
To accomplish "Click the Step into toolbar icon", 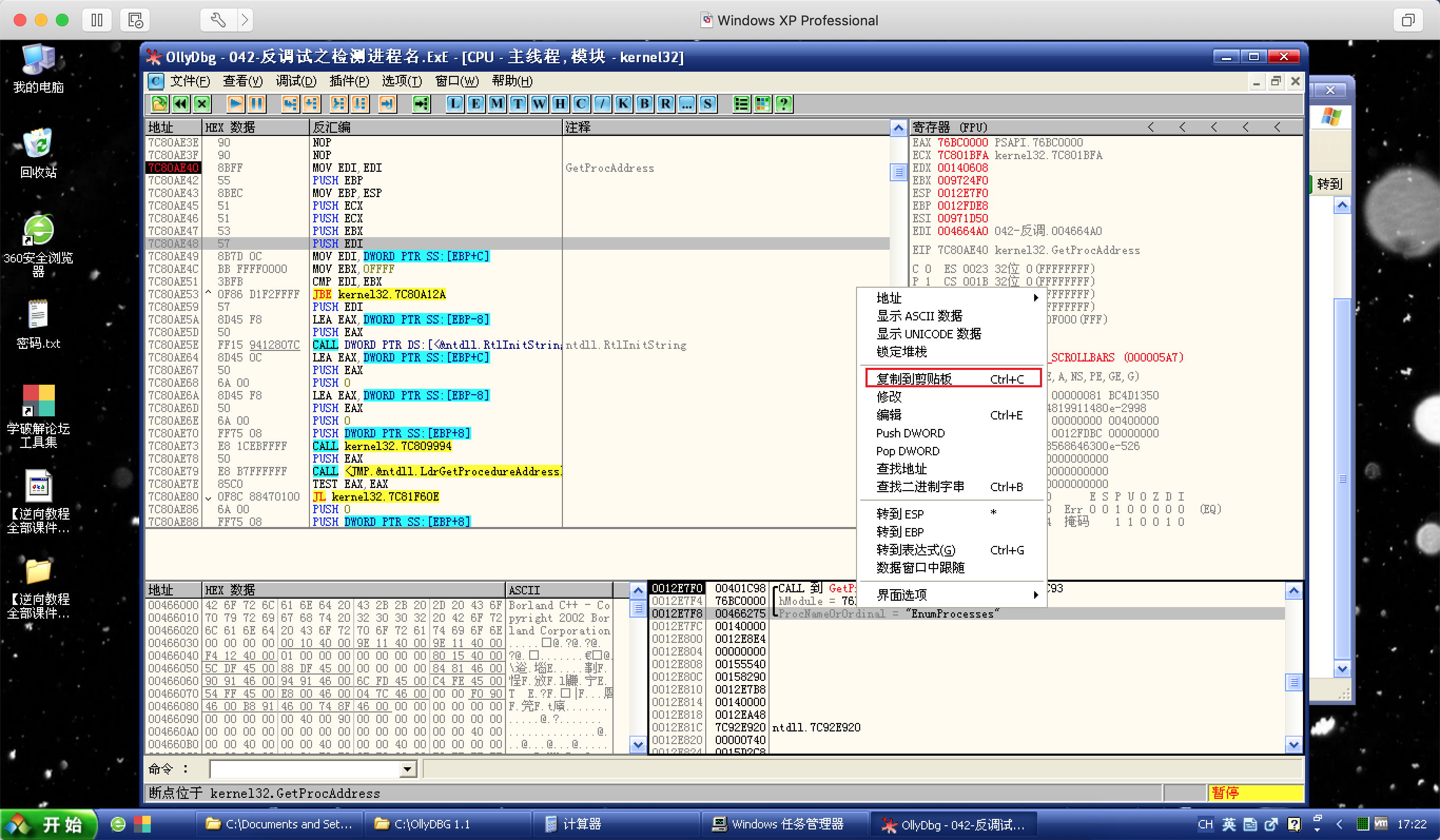I will [x=290, y=103].
